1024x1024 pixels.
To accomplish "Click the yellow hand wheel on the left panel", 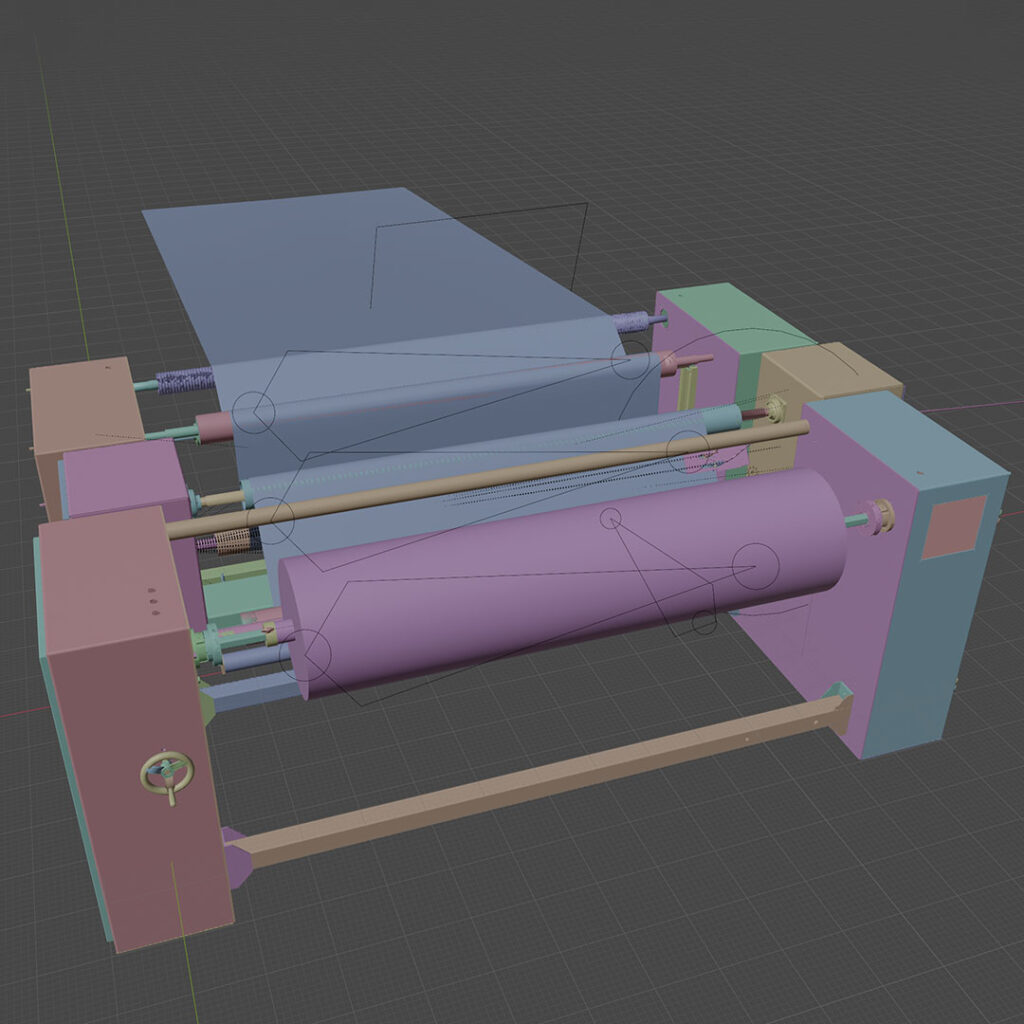I will pyautogui.click(x=166, y=775).
